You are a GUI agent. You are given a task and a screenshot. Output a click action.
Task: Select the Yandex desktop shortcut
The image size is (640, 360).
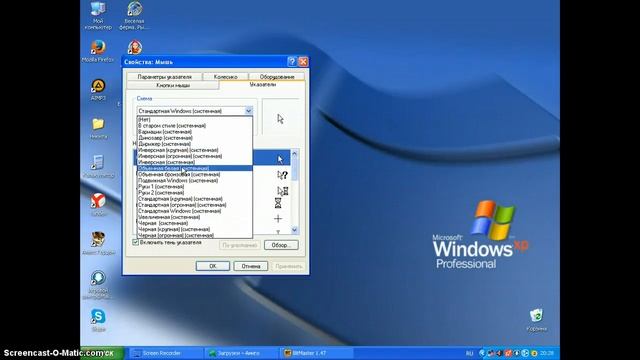[98, 204]
